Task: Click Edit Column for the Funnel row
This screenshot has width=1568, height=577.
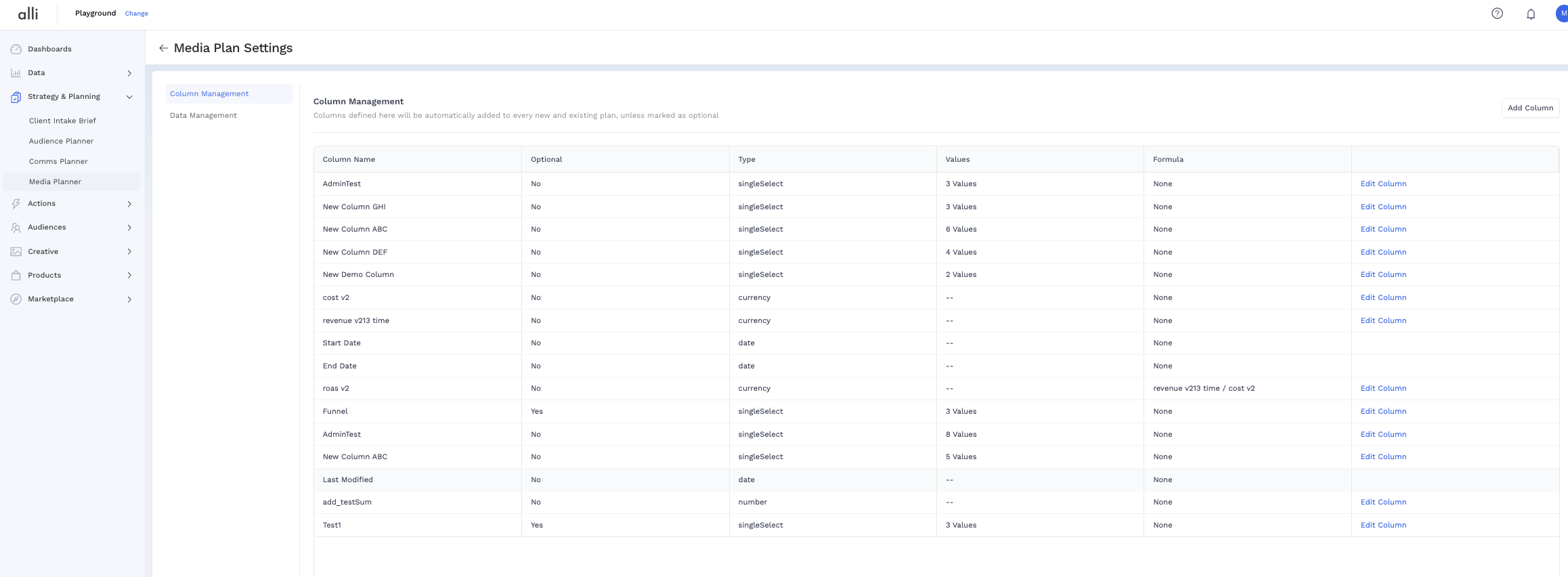Action: (x=1383, y=412)
